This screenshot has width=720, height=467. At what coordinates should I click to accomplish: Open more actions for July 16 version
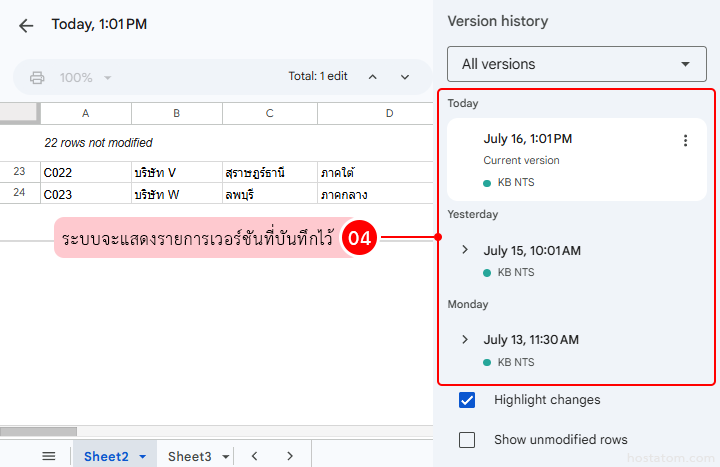point(685,141)
